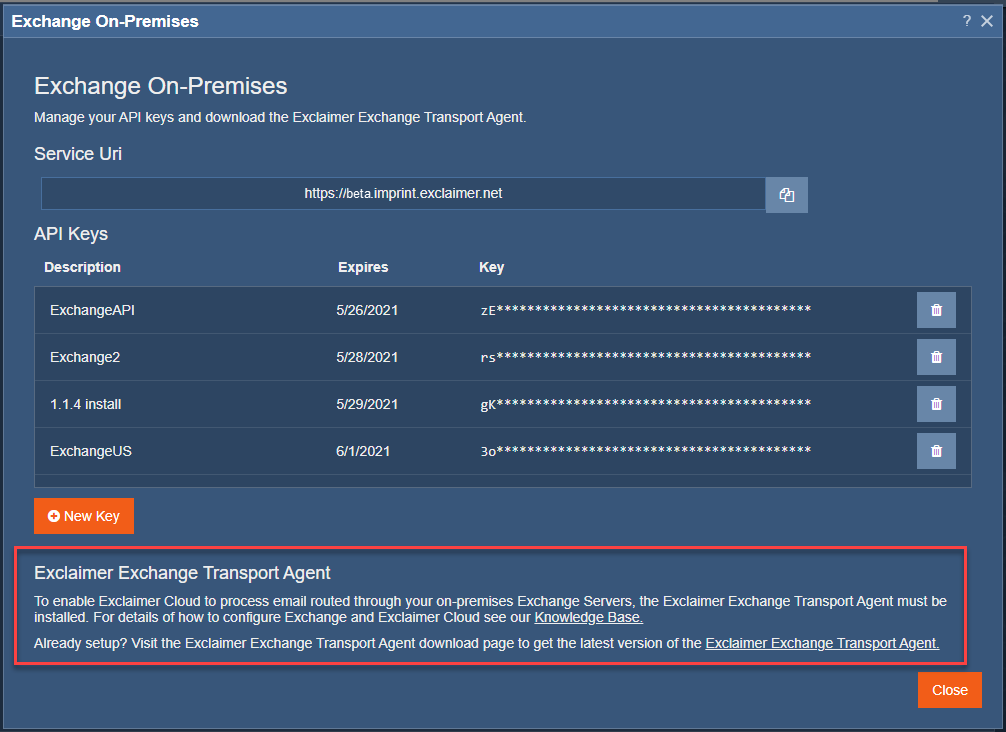The image size is (1006, 732).
Task: Close dialog with title bar X
Action: (987, 21)
